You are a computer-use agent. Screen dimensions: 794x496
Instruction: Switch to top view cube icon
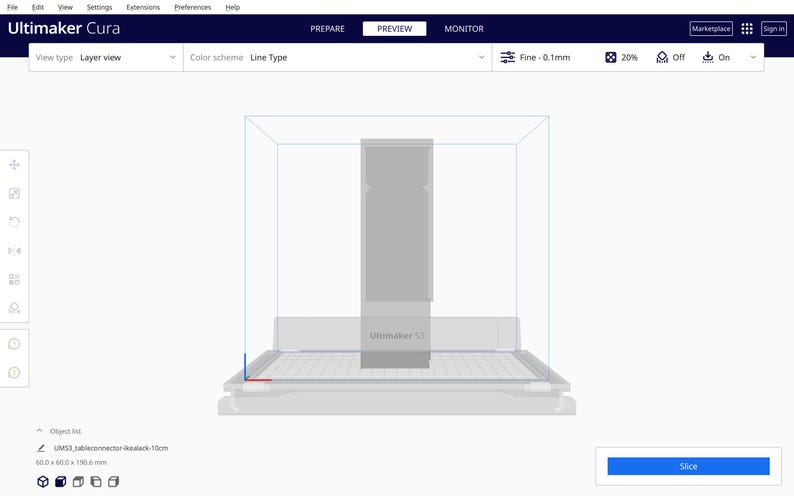[78, 481]
